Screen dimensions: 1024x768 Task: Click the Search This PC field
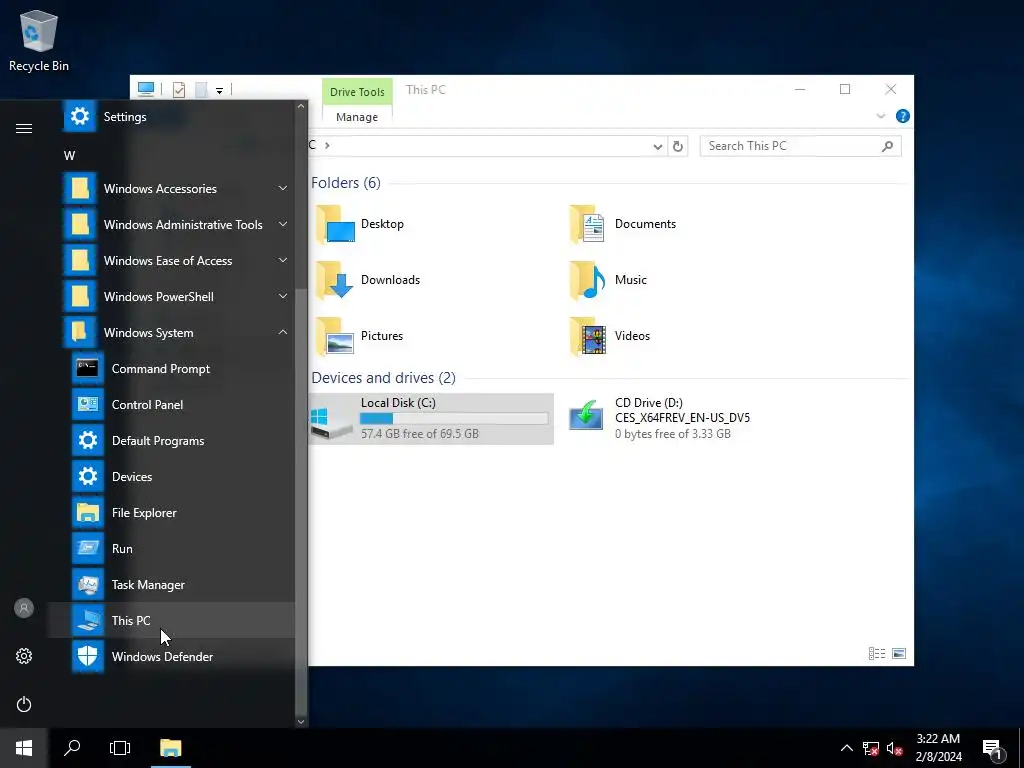tap(800, 146)
